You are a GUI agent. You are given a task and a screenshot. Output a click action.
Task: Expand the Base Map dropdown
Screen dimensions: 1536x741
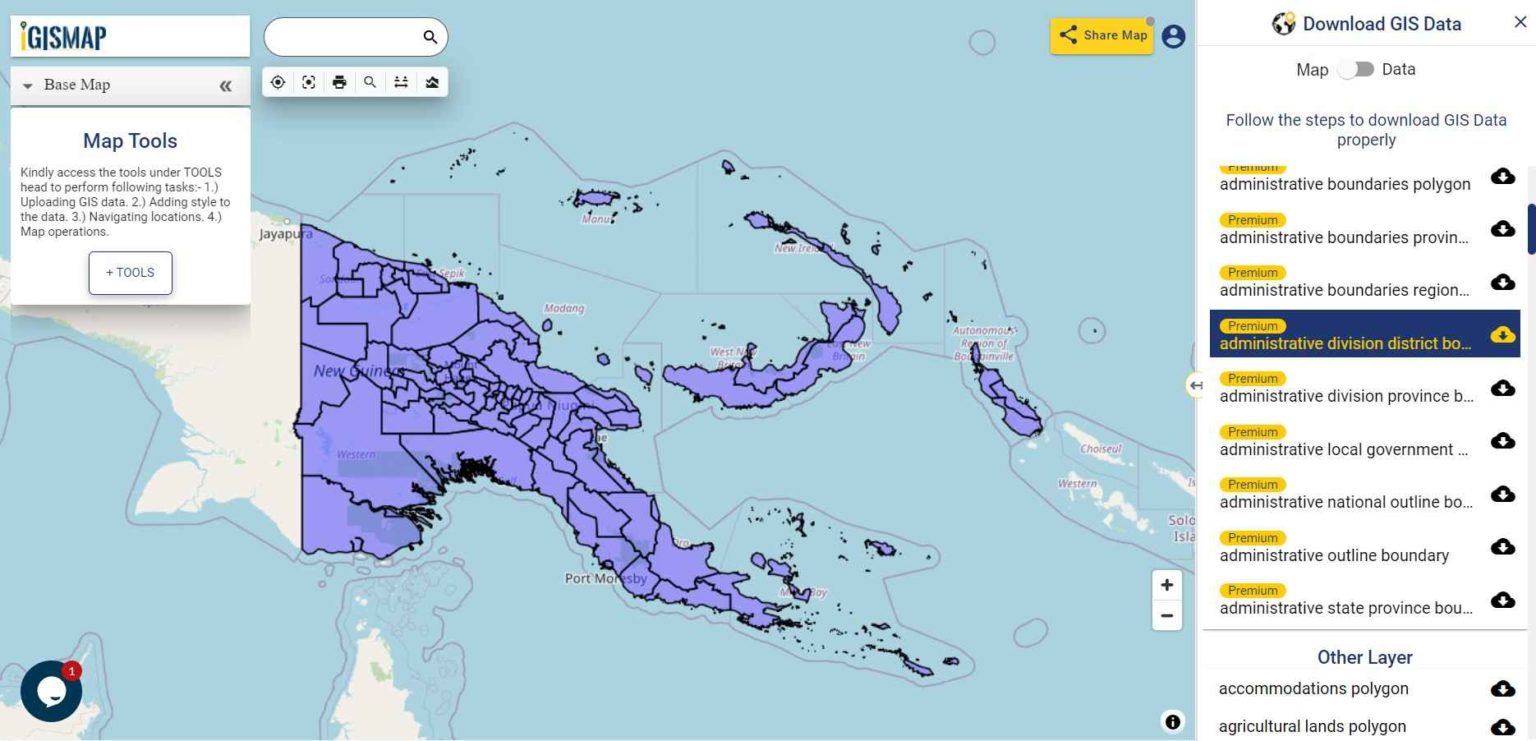pyautogui.click(x=27, y=85)
